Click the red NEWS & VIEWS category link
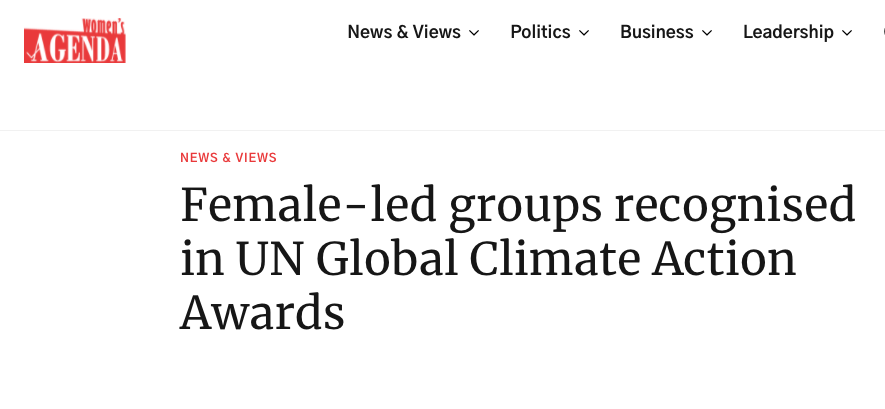 [228, 158]
